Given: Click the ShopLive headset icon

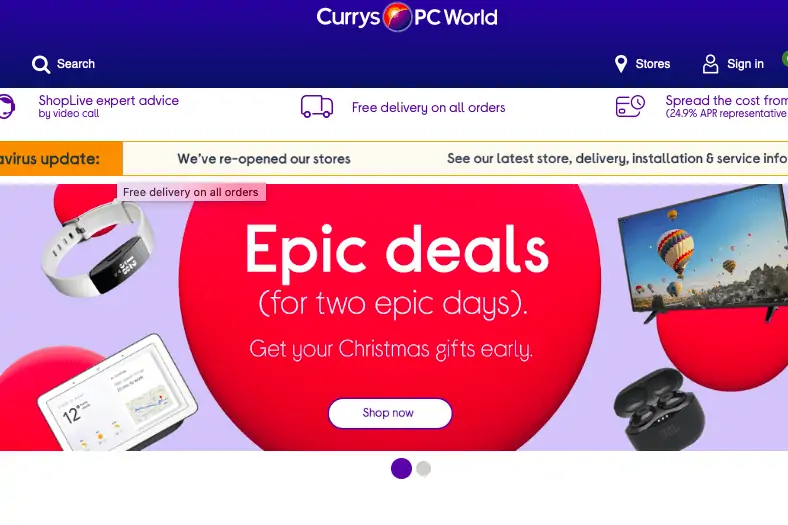Looking at the screenshot, I should [7, 107].
